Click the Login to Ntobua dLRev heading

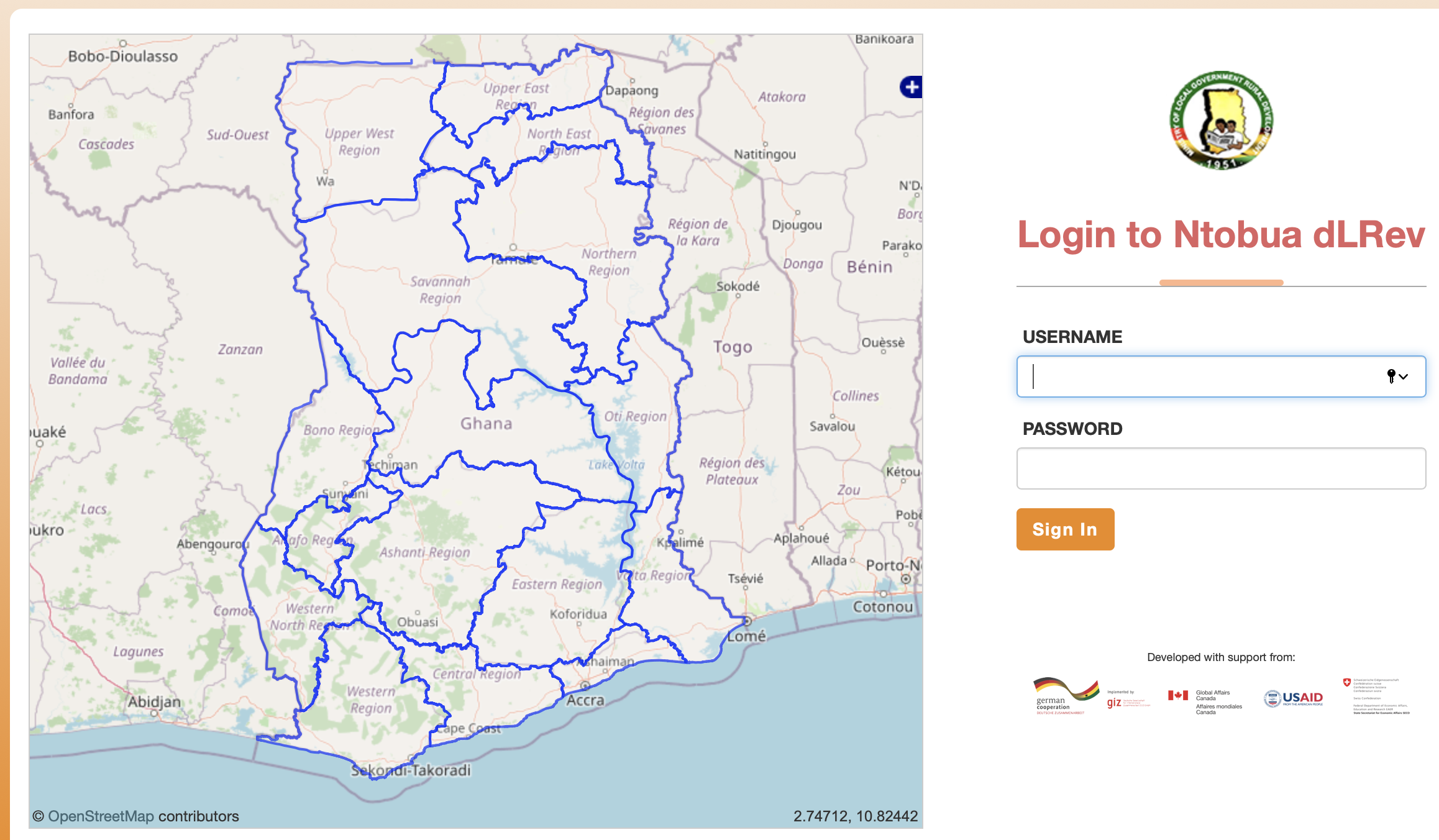pyautogui.click(x=1220, y=235)
